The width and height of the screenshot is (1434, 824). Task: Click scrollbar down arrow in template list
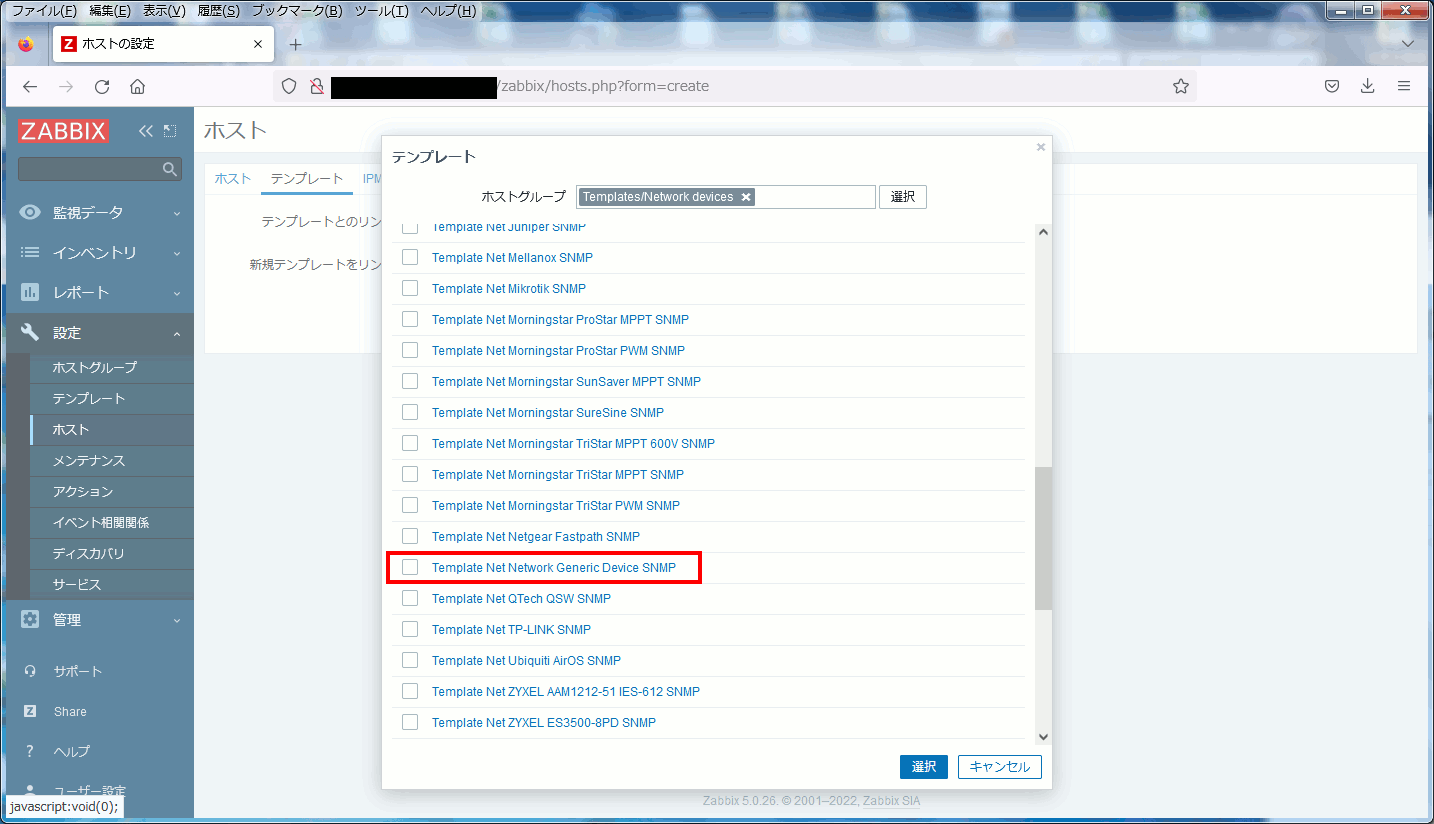pyautogui.click(x=1043, y=737)
